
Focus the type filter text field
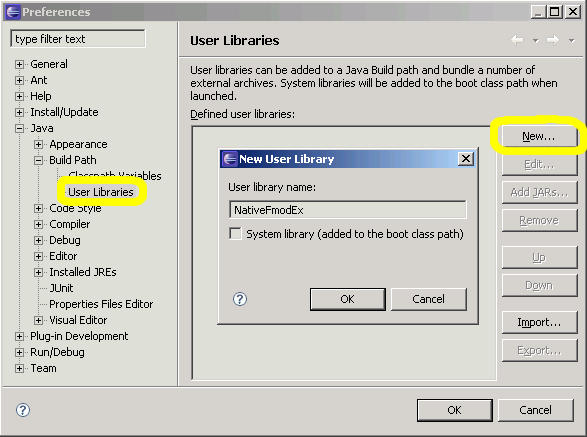(78, 39)
